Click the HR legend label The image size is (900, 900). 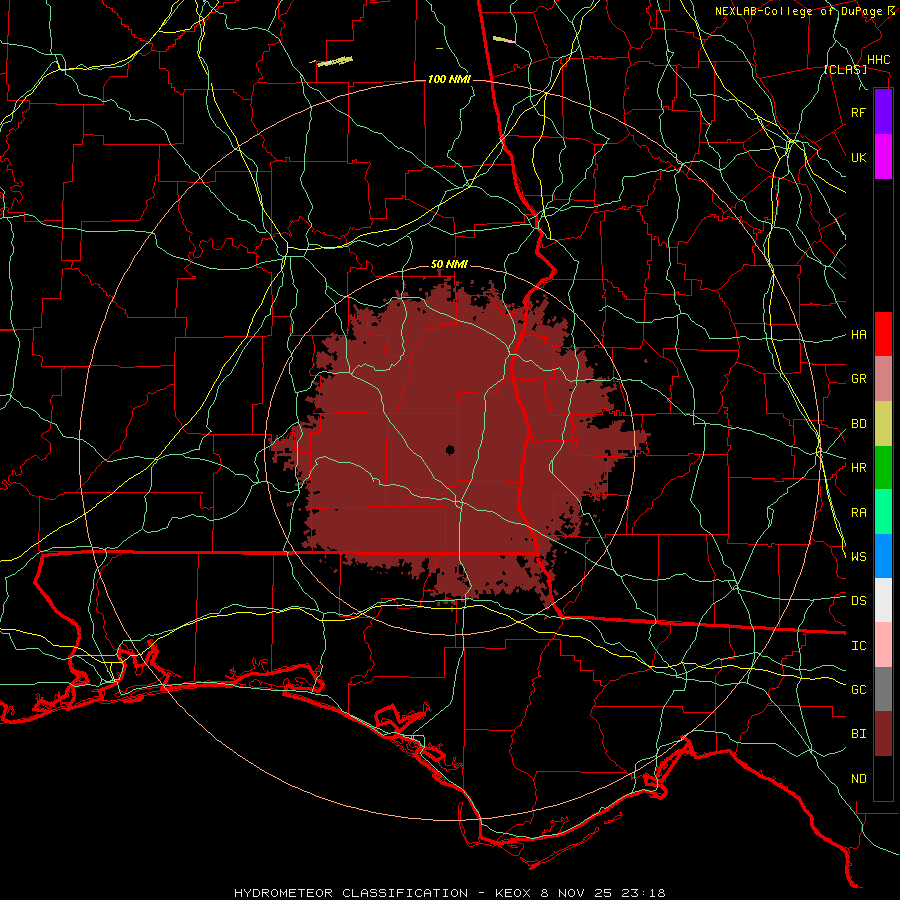(x=858, y=468)
